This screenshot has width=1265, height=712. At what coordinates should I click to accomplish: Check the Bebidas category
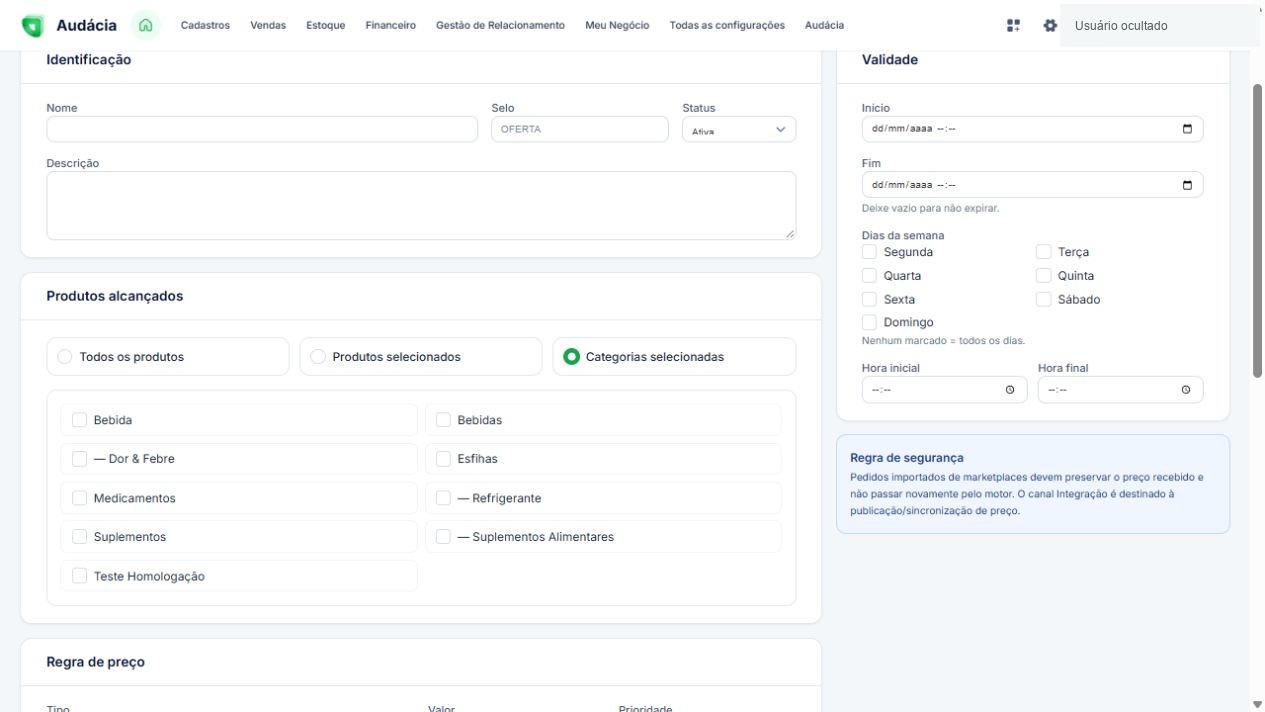click(x=443, y=420)
